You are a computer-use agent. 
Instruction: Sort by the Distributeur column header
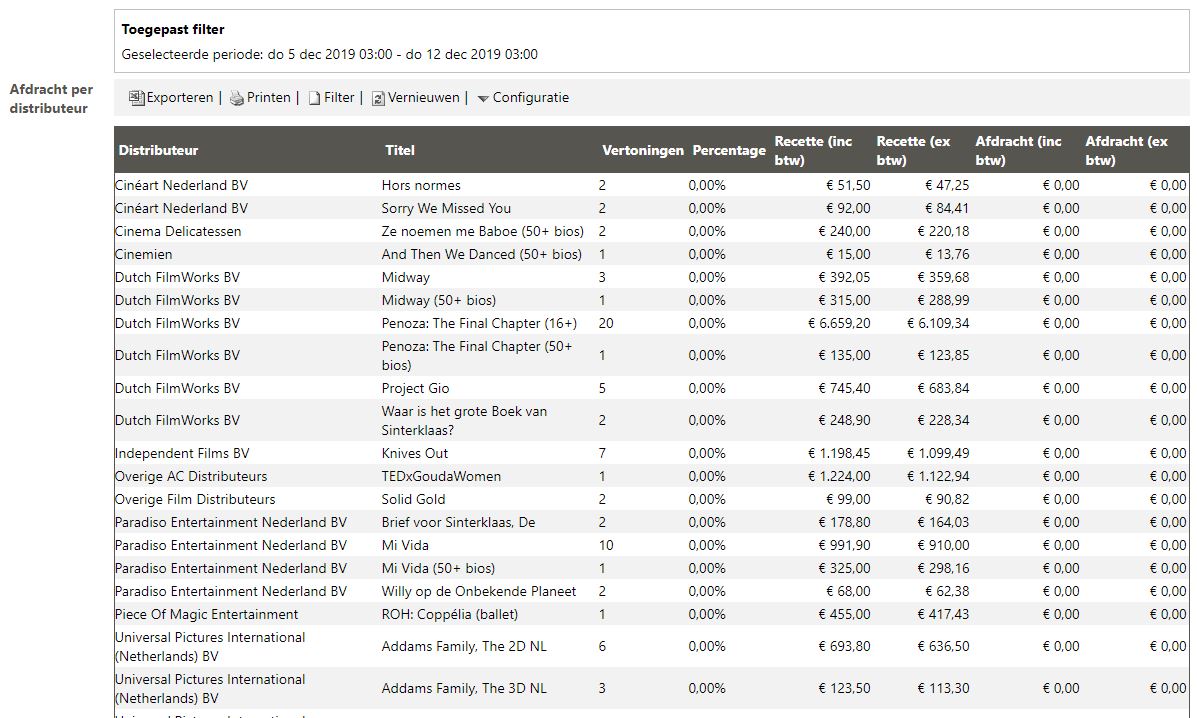[158, 150]
